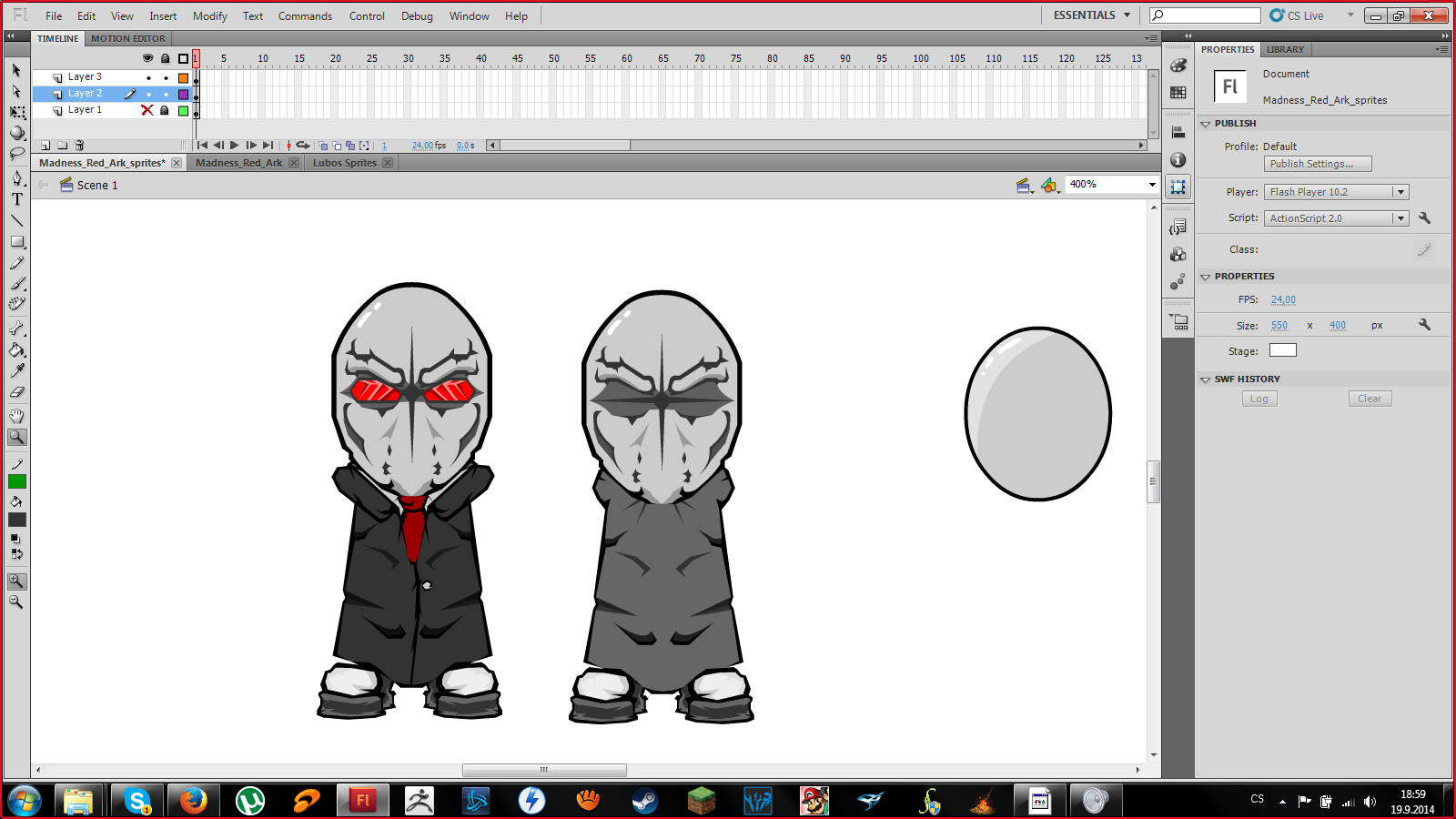Viewport: 1456px width, 819px height.
Task: Add a new layer in timeline
Action: click(45, 146)
